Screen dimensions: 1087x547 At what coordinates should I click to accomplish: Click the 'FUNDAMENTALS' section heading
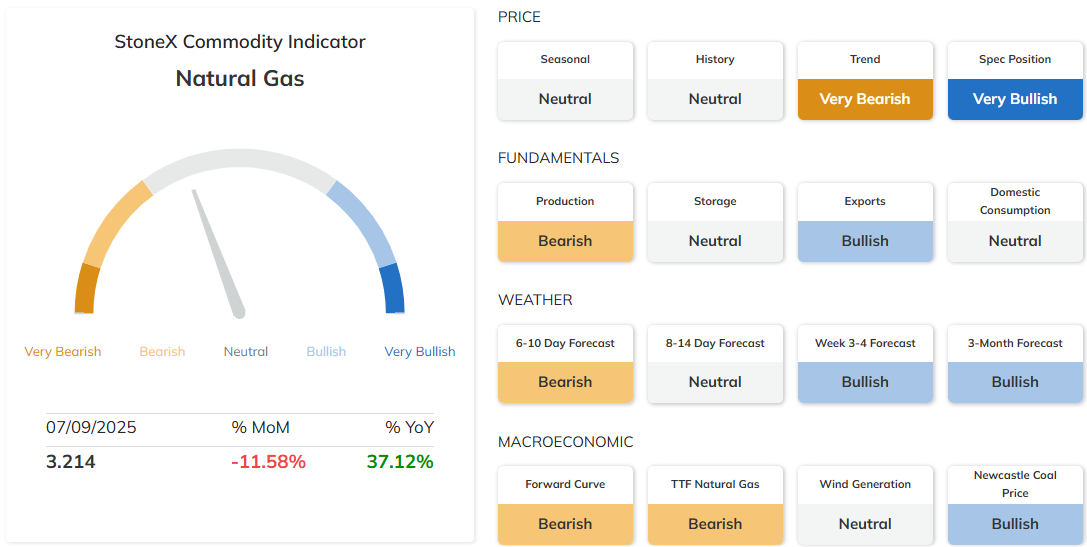(x=559, y=158)
